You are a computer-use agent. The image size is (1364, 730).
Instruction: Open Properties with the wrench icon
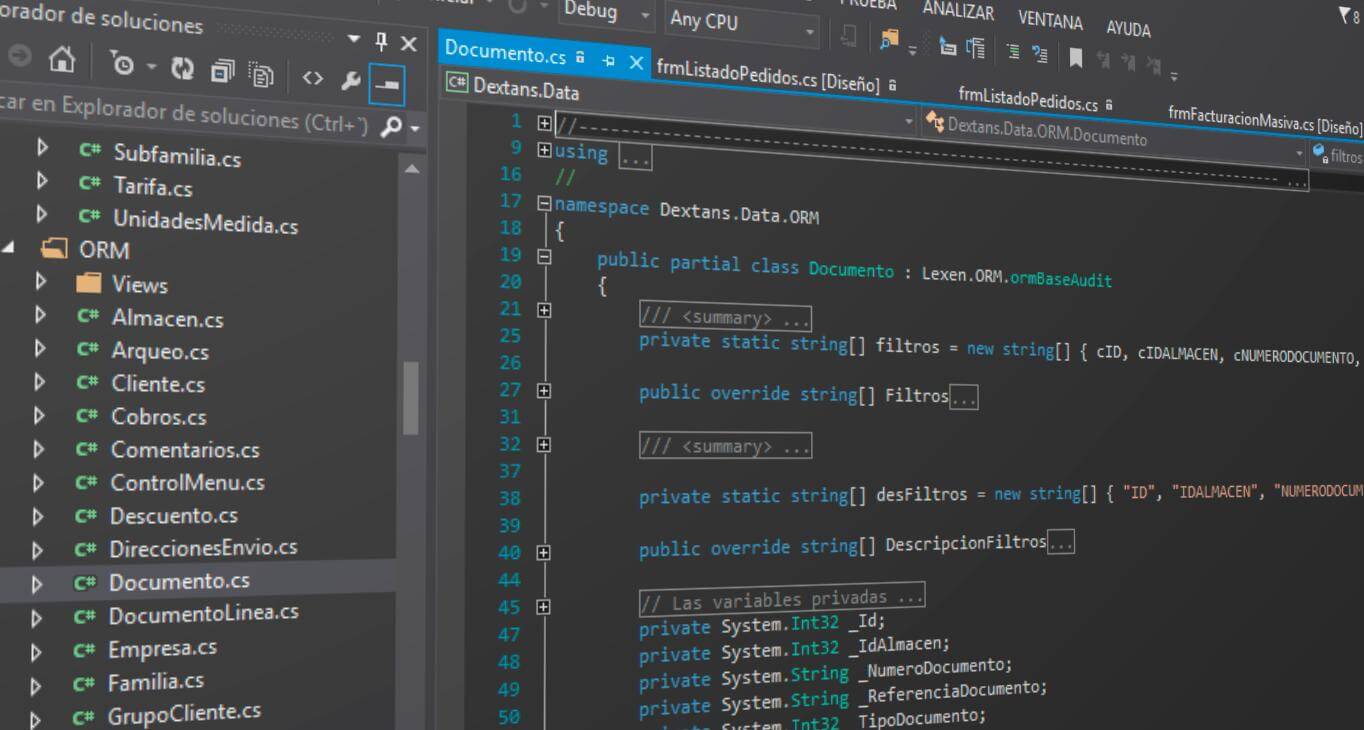tap(350, 81)
